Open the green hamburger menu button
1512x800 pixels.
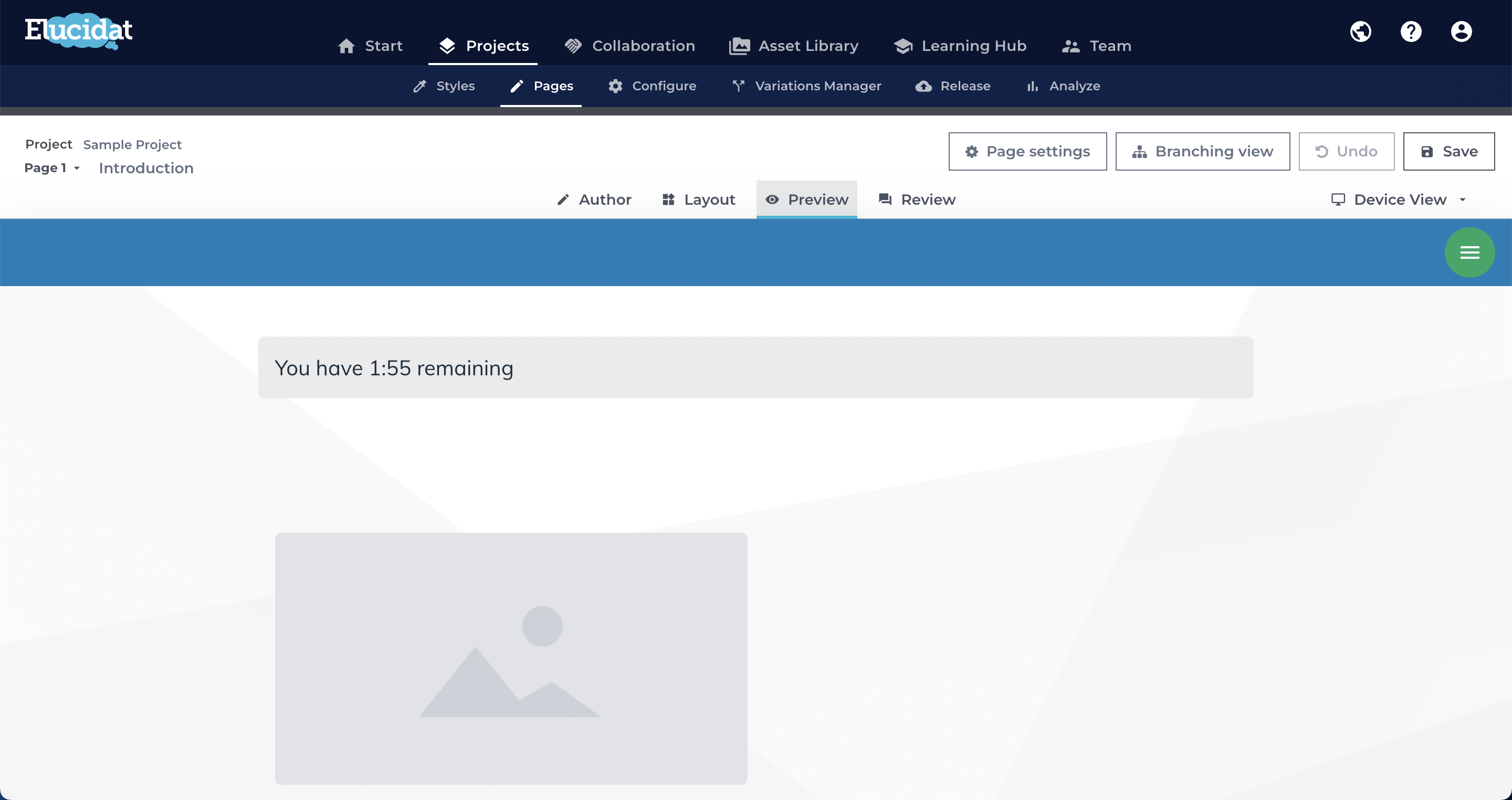click(x=1470, y=252)
